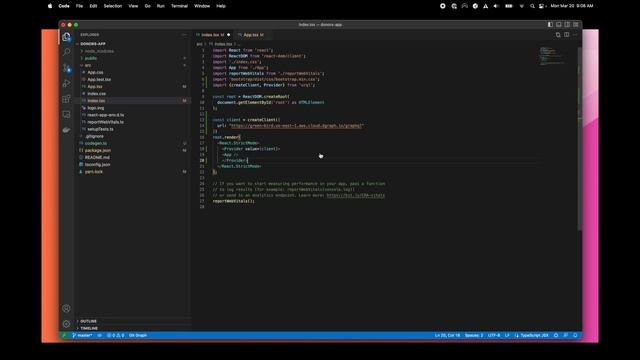The height and width of the screenshot is (360, 640).
Task: Open macOS volume control in menu bar
Action: tap(496, 6)
